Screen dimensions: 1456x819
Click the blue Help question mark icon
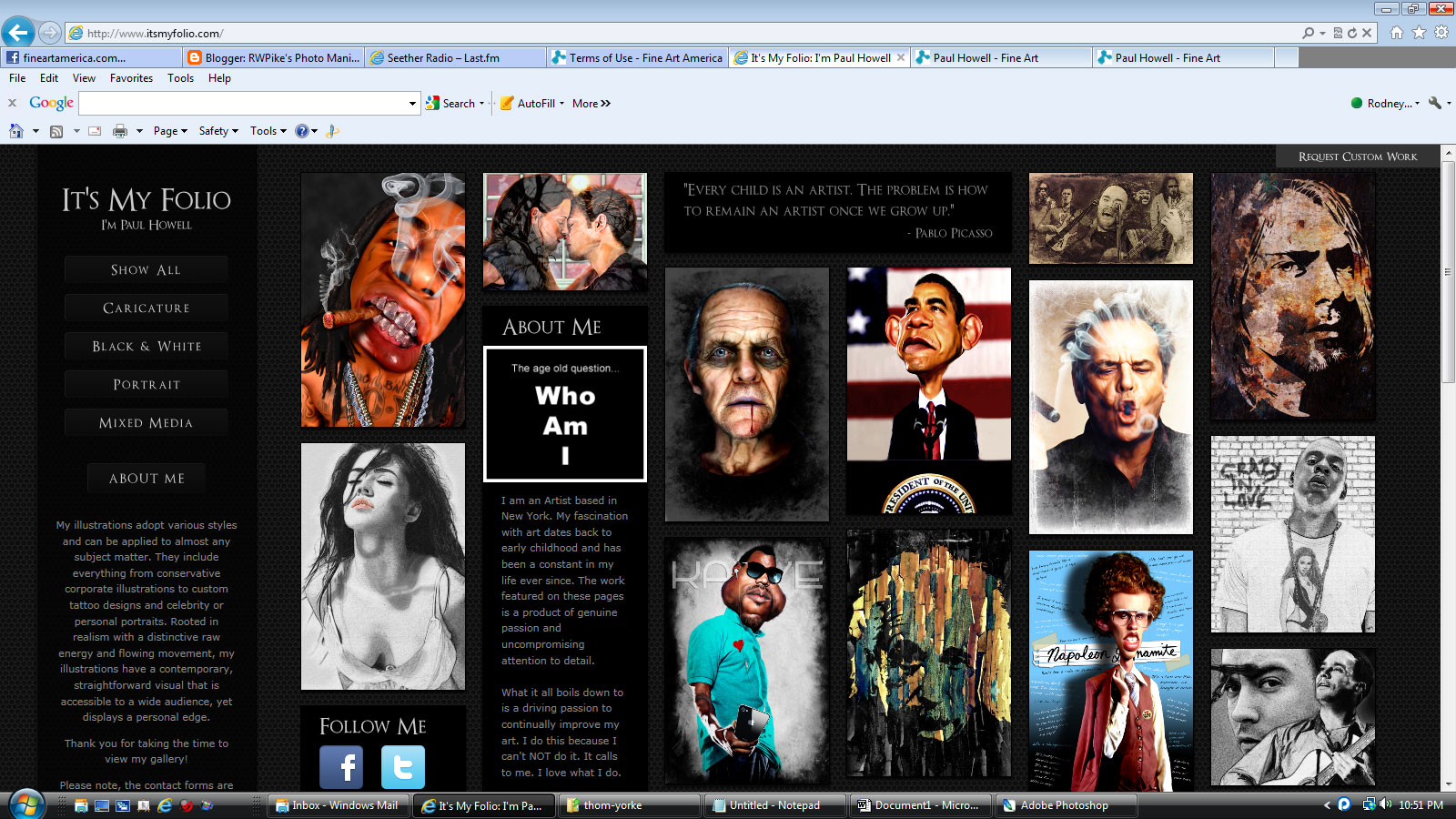point(302,131)
